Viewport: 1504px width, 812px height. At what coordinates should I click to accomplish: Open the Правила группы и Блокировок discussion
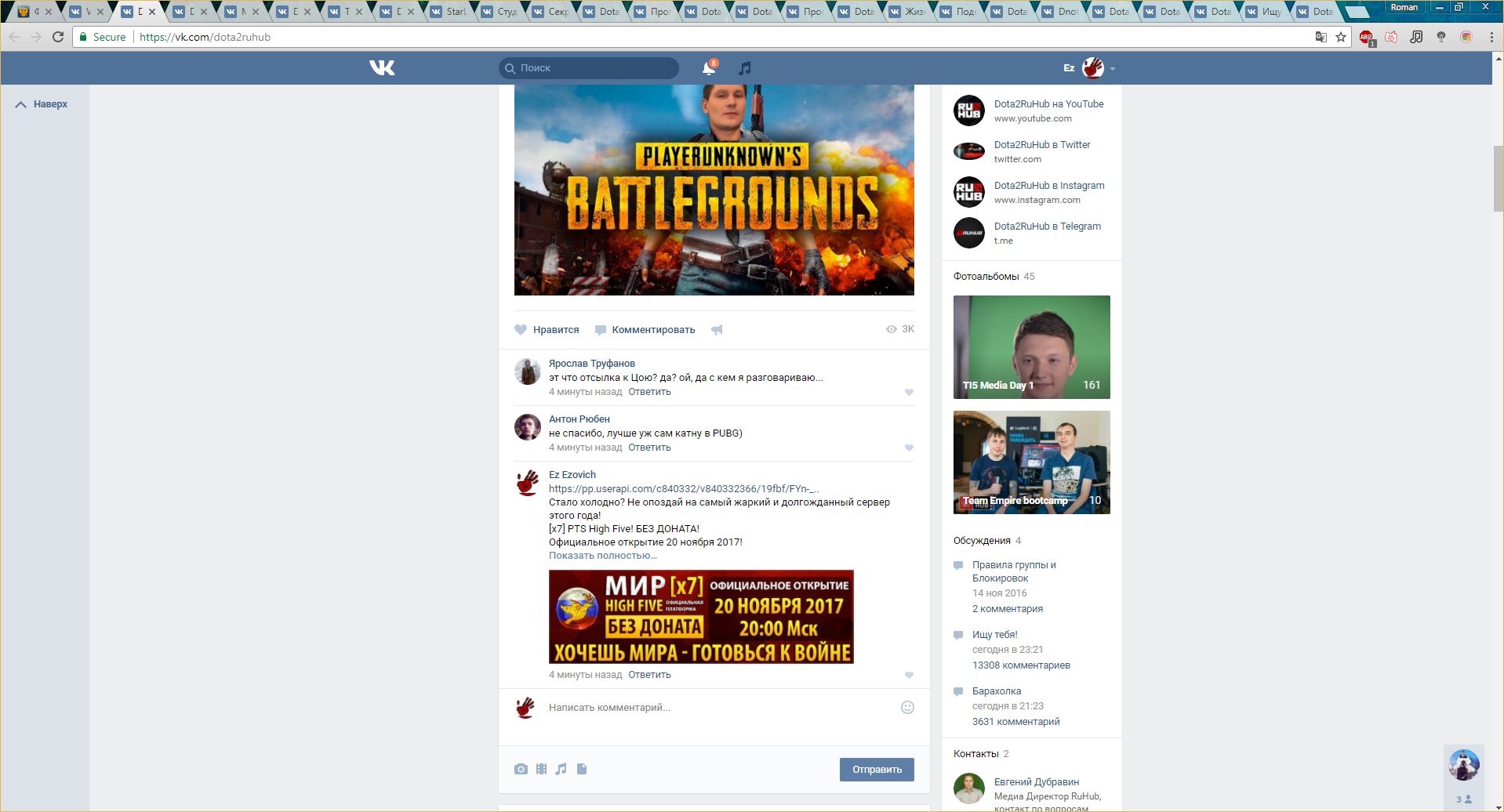tap(1014, 571)
